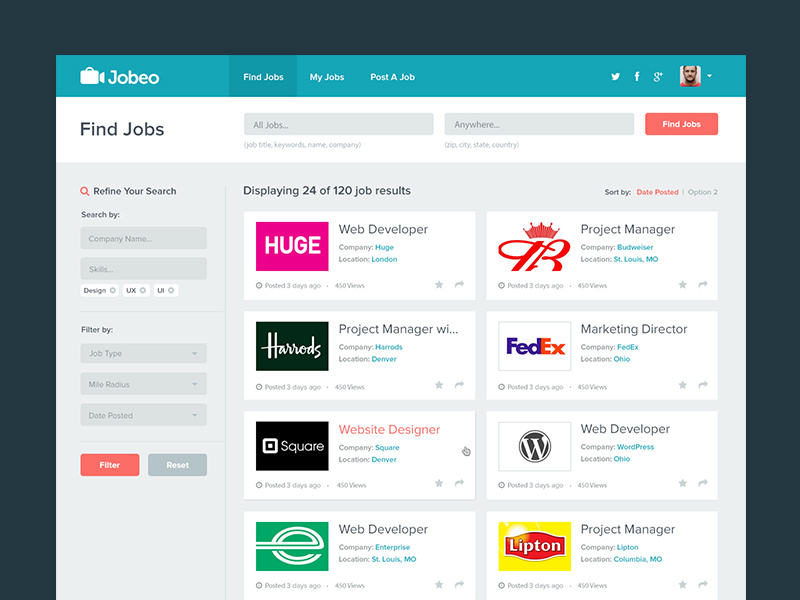Click the red Find Jobs search button
The width and height of the screenshot is (800, 600).
click(681, 124)
